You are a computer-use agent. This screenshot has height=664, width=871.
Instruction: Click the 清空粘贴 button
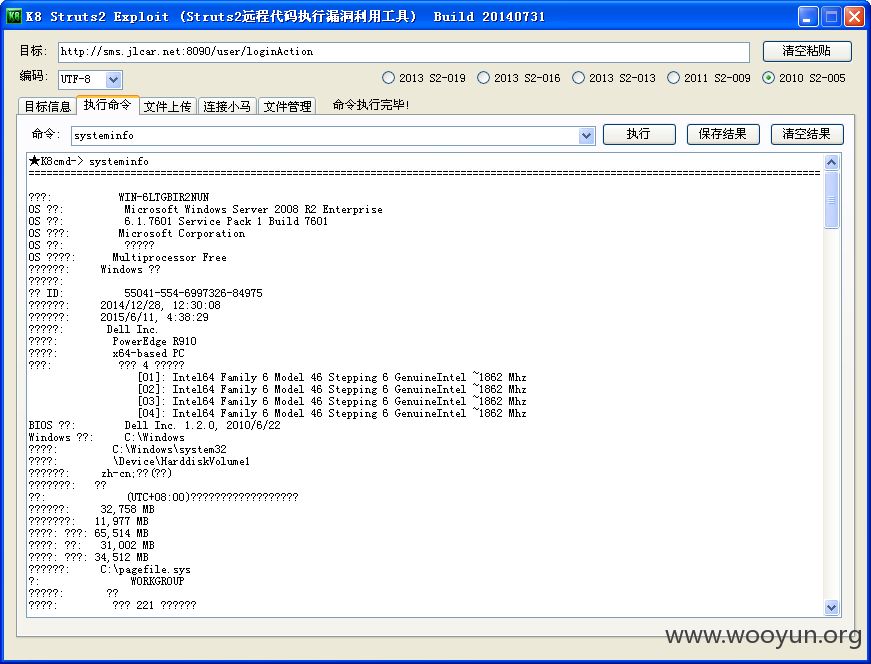tap(807, 51)
